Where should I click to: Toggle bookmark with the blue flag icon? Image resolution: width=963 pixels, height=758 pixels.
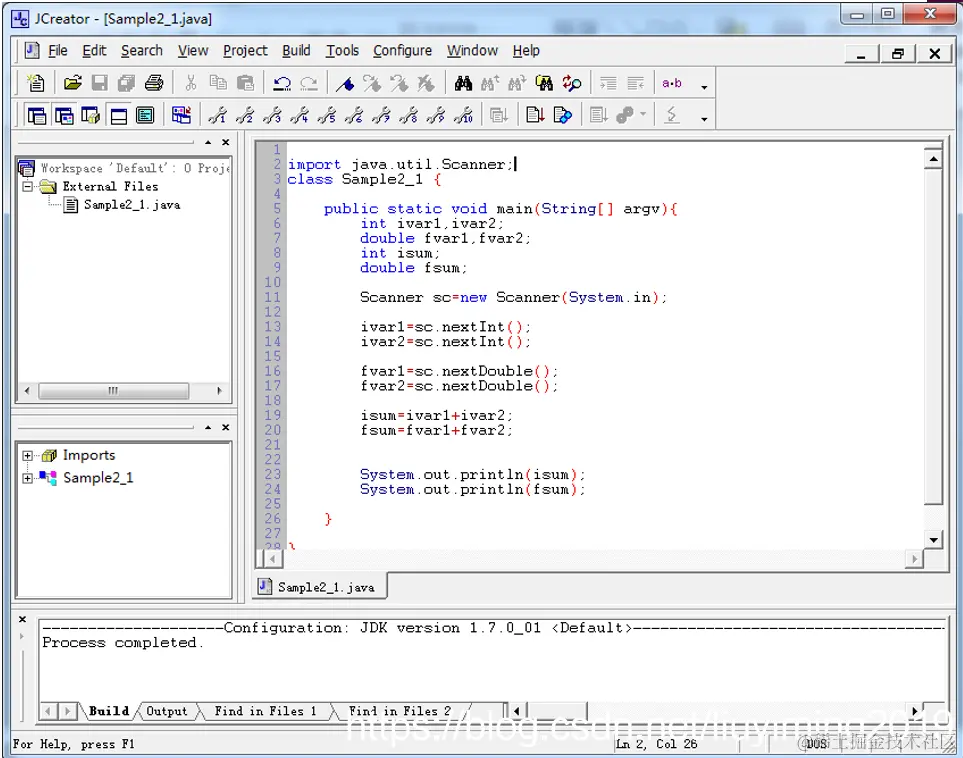pyautogui.click(x=345, y=83)
